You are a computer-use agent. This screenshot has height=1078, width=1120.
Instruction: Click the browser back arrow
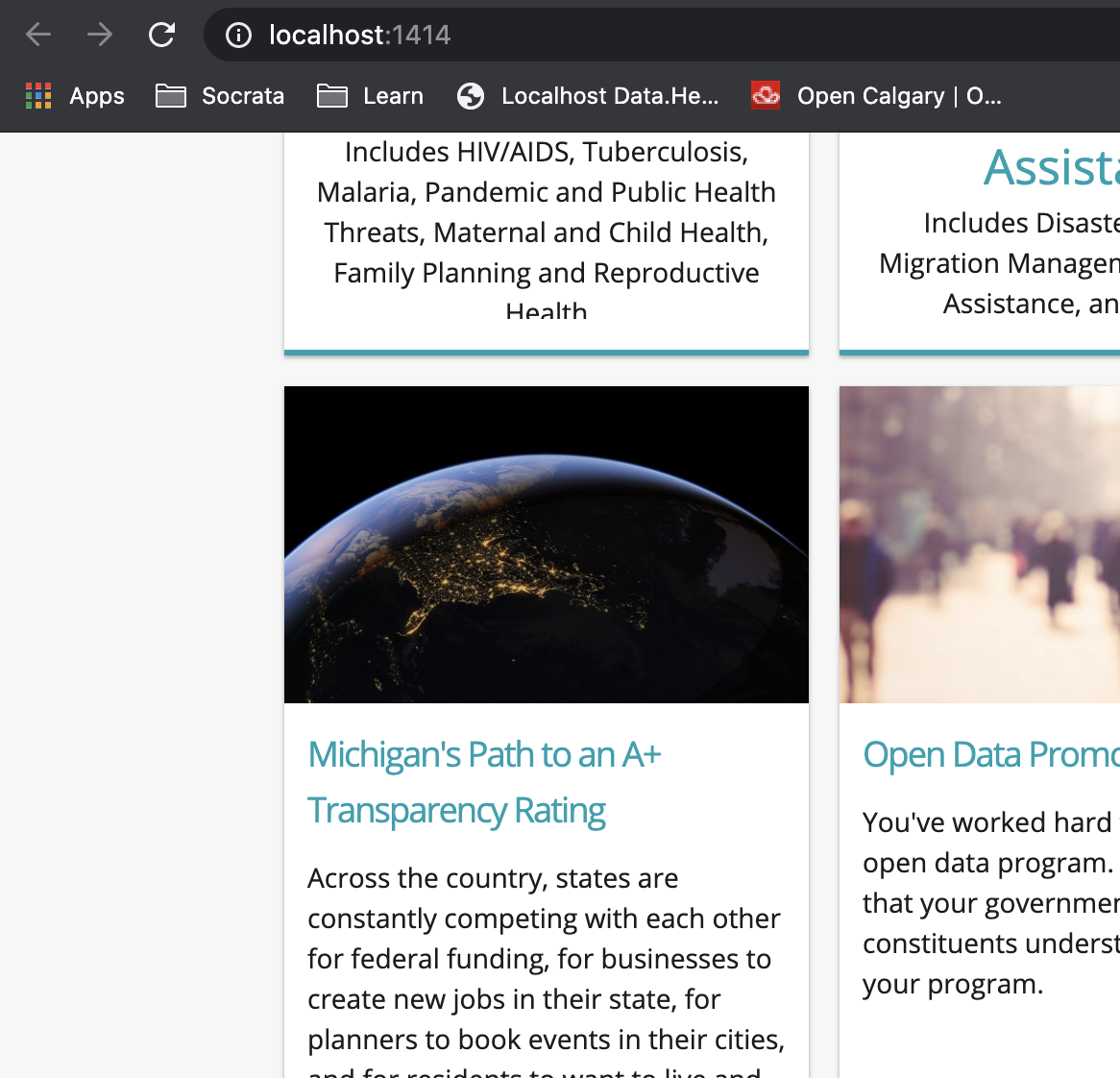point(38,35)
